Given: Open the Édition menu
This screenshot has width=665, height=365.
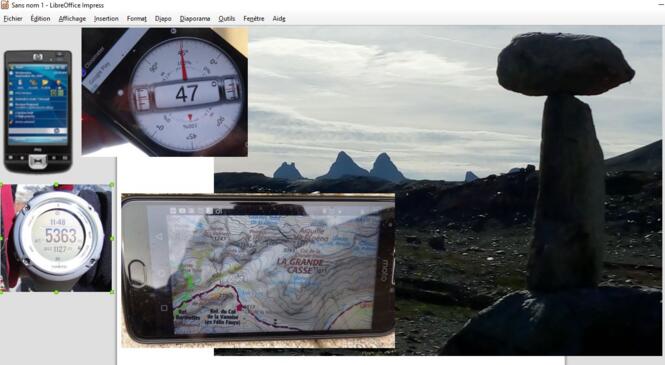Looking at the screenshot, I should pos(40,19).
